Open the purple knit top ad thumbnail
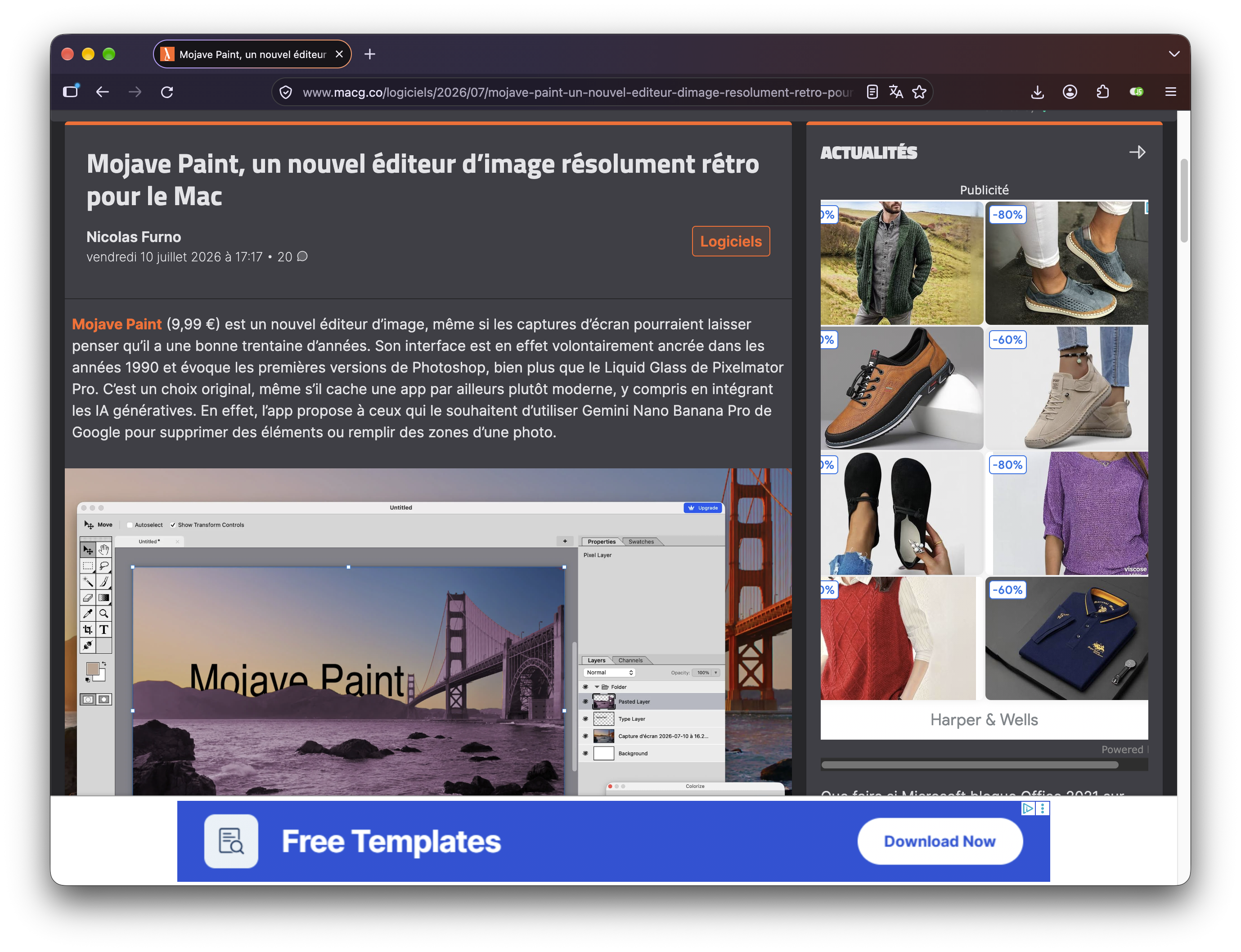The height and width of the screenshot is (952, 1241). click(1066, 513)
